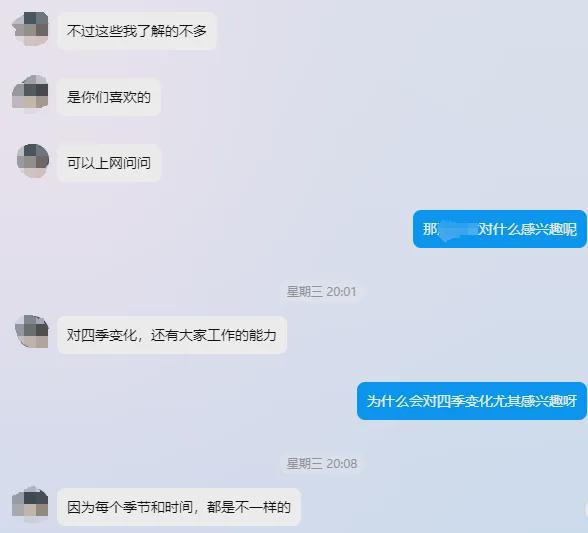Click the words "了解的不多" in the top message
588x533 pixels.
(172, 31)
